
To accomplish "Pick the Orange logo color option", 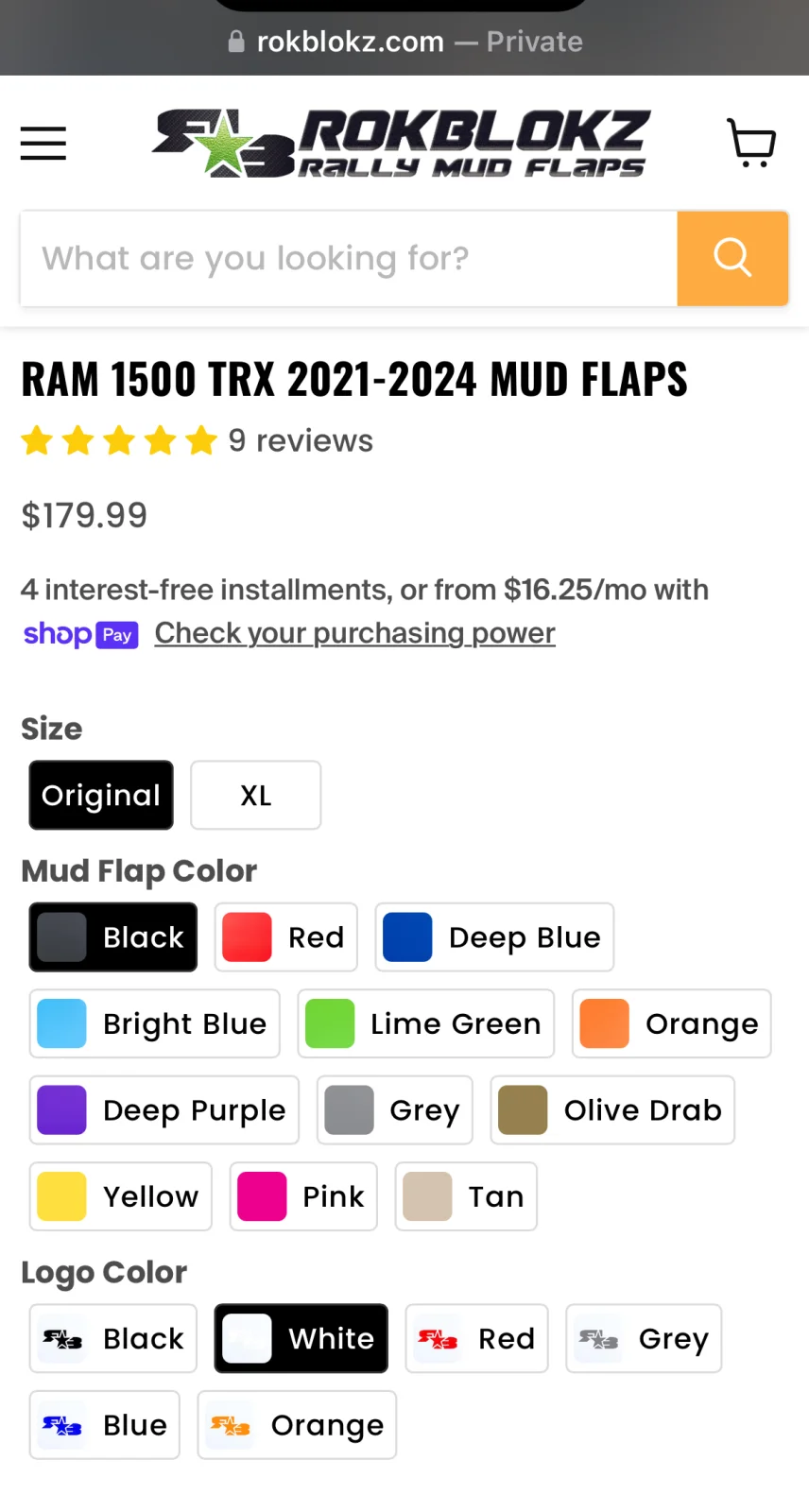I will point(297,1424).
